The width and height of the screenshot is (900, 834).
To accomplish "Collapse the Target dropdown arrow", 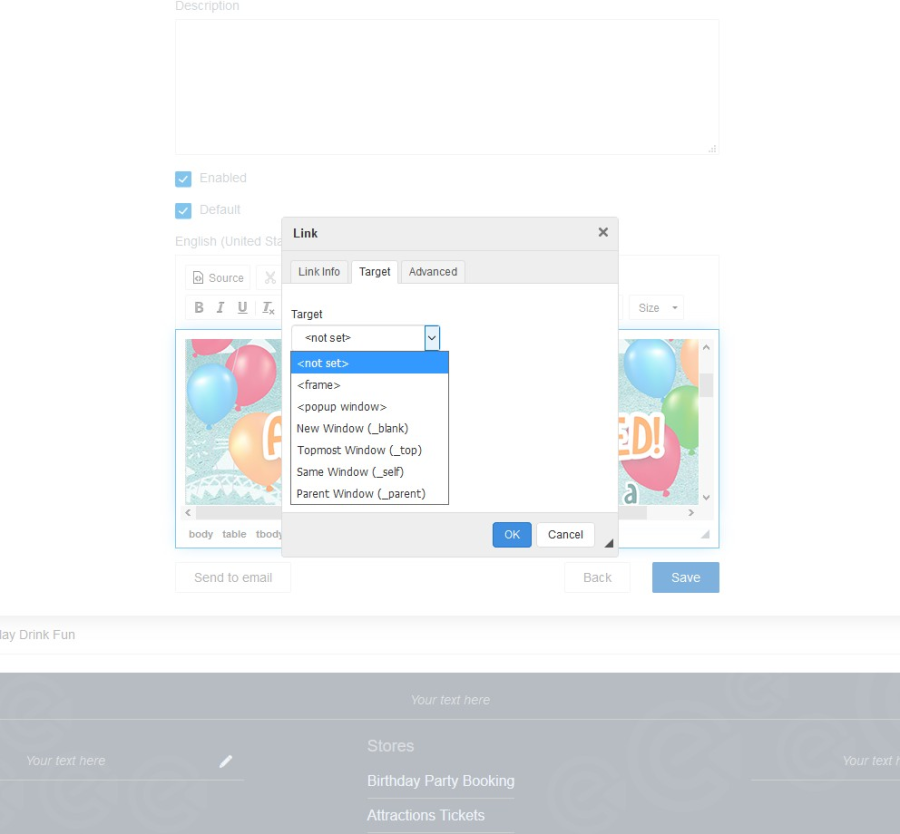I will (432, 338).
